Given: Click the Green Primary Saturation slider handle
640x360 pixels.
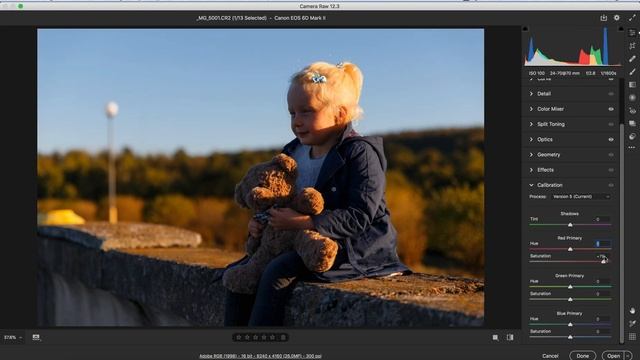Looking at the screenshot, I should (x=570, y=300).
